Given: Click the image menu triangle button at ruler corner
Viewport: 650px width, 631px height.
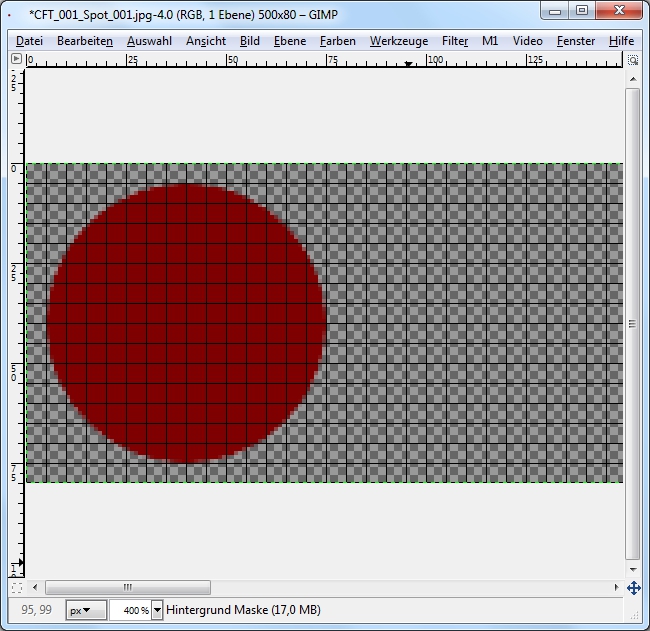Looking at the screenshot, I should 16,59.
